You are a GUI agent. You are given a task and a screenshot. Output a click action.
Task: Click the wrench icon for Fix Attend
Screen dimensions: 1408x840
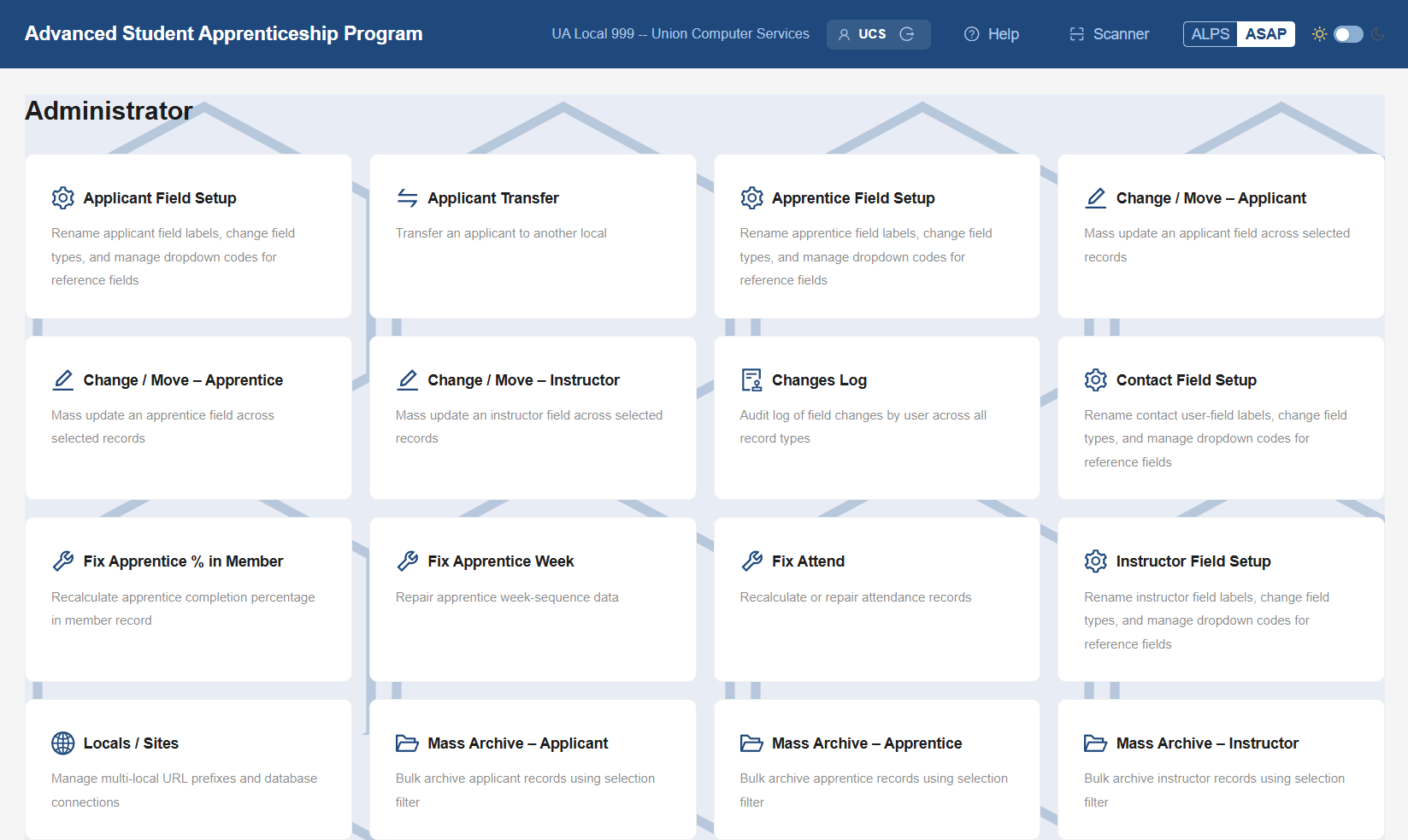pyautogui.click(x=751, y=561)
